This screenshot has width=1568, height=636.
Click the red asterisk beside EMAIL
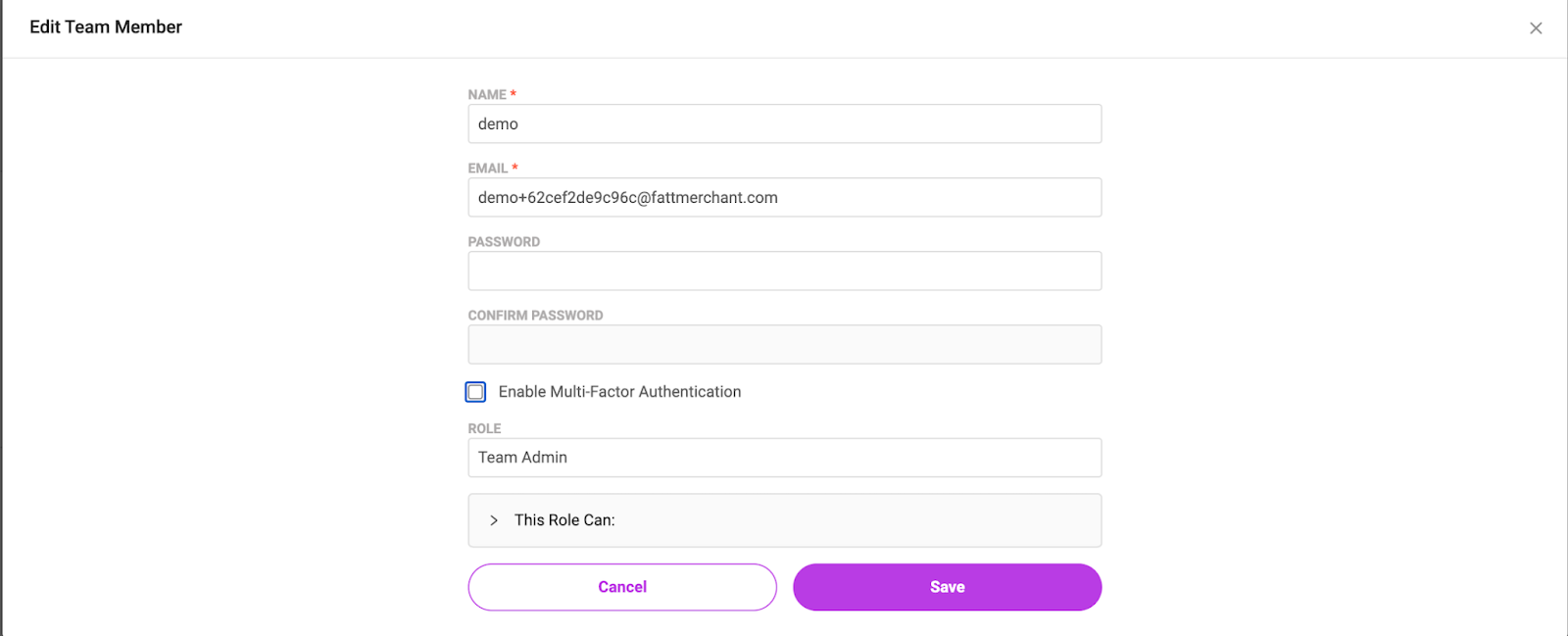pos(515,168)
